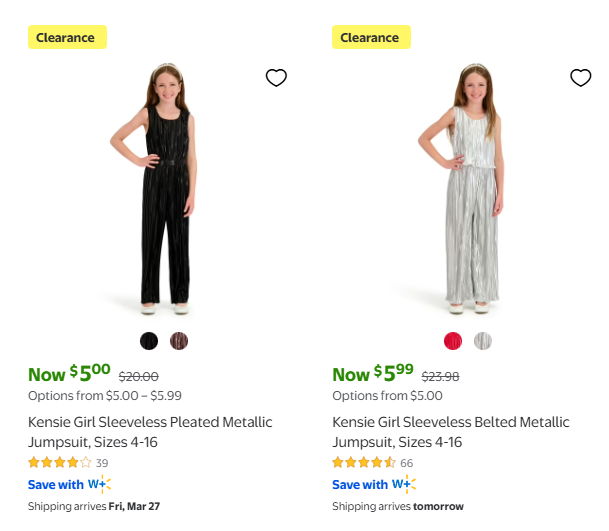The image size is (609, 531).
Task: Choose the red color swatch
Action: point(453,341)
